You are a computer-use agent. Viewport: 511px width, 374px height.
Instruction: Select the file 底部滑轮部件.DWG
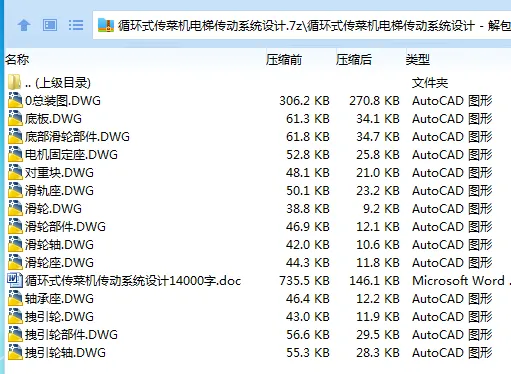pos(77,137)
